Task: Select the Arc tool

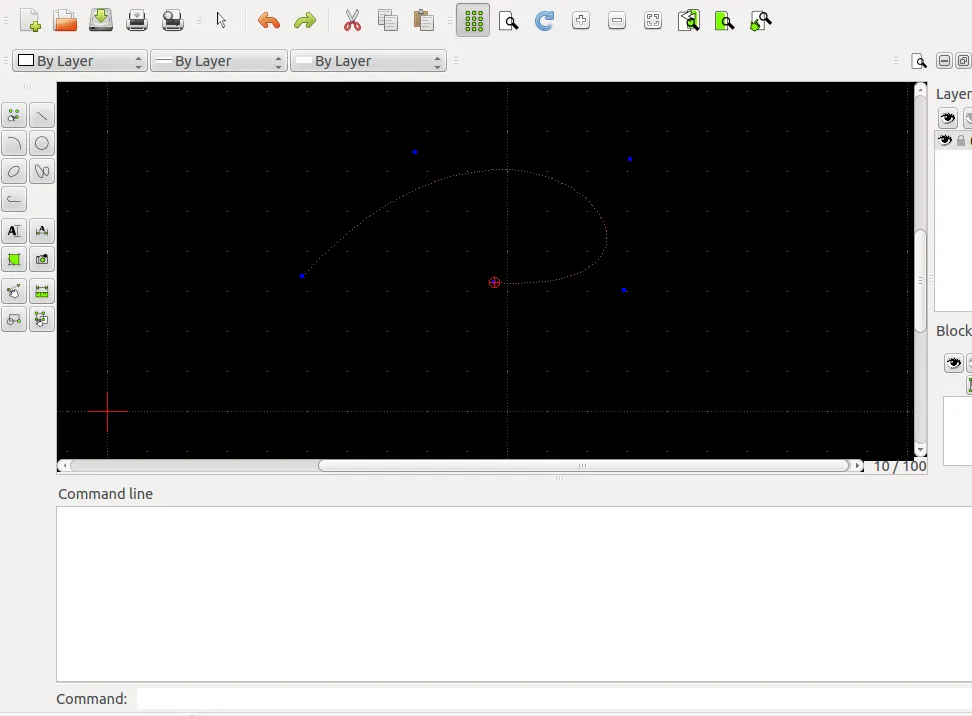Action: pyautogui.click(x=13, y=143)
